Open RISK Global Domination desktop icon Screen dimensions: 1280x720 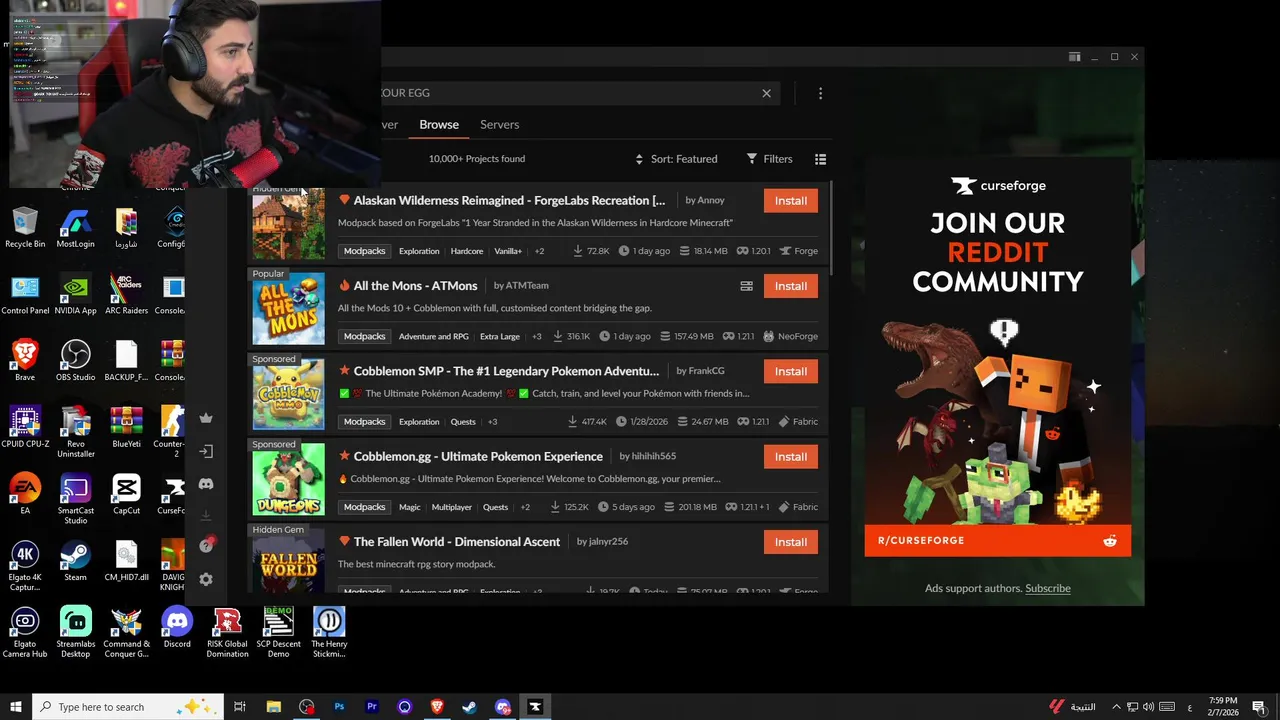point(227,633)
